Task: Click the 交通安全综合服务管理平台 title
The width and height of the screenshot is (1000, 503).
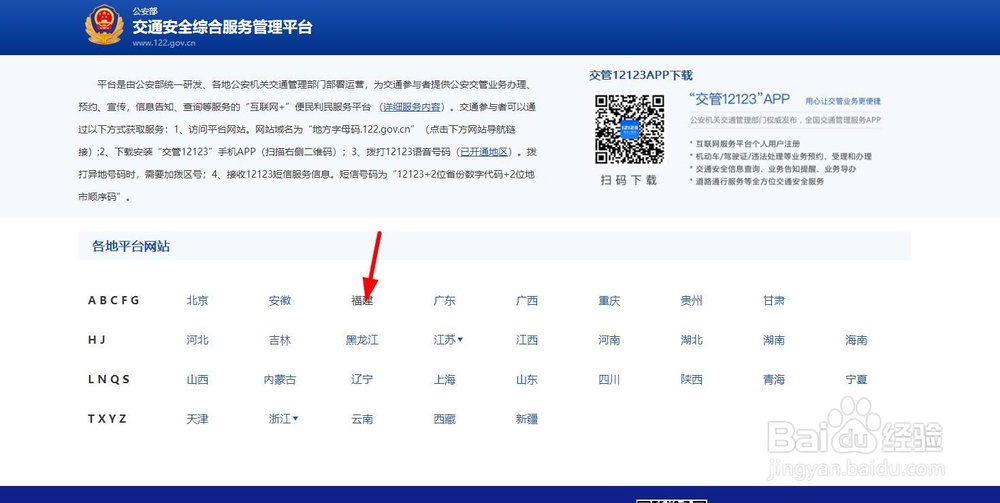Action: pyautogui.click(x=222, y=27)
